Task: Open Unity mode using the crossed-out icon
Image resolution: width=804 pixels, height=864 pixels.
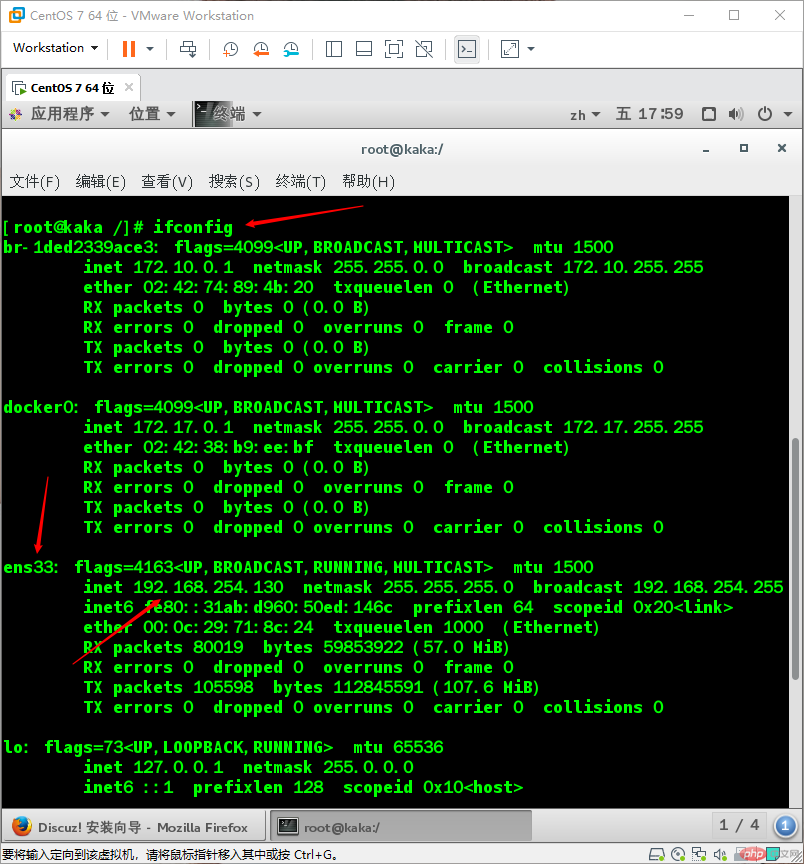Action: pyautogui.click(x=425, y=48)
